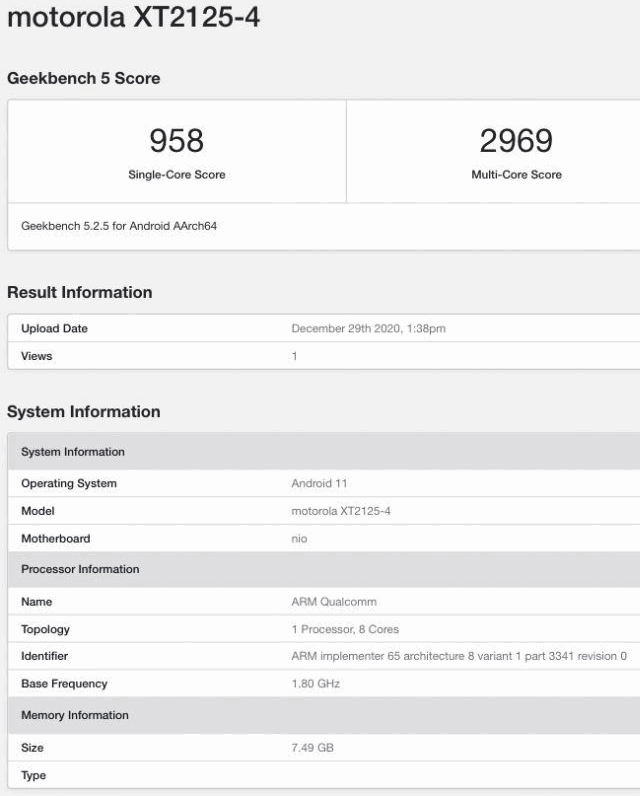
Task: Click the large 'System Information' section heading
Action: coord(84,412)
